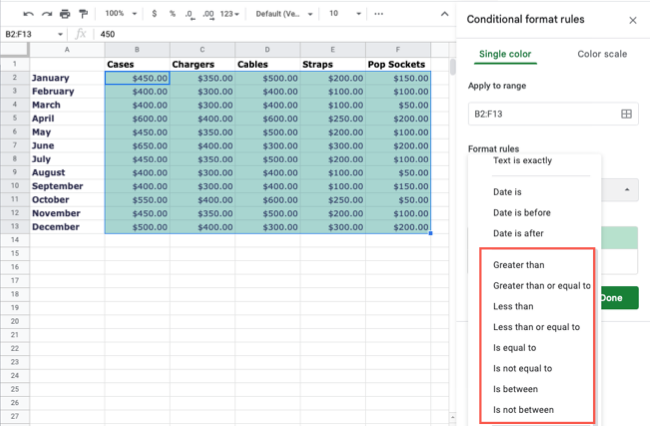This screenshot has height=426, width=650.
Task: Open the more formats 123 dropdown
Action: point(230,14)
